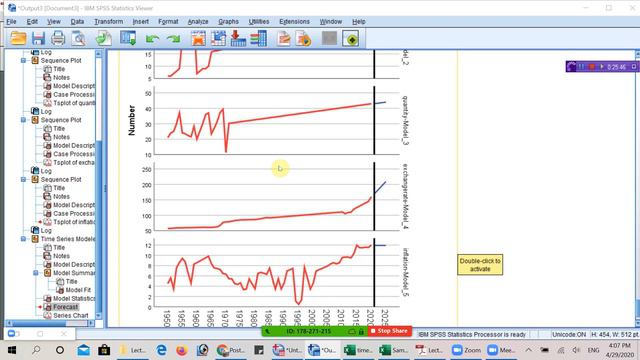Open the File menu
Viewport: 640px width, 360px height.
tap(11, 22)
